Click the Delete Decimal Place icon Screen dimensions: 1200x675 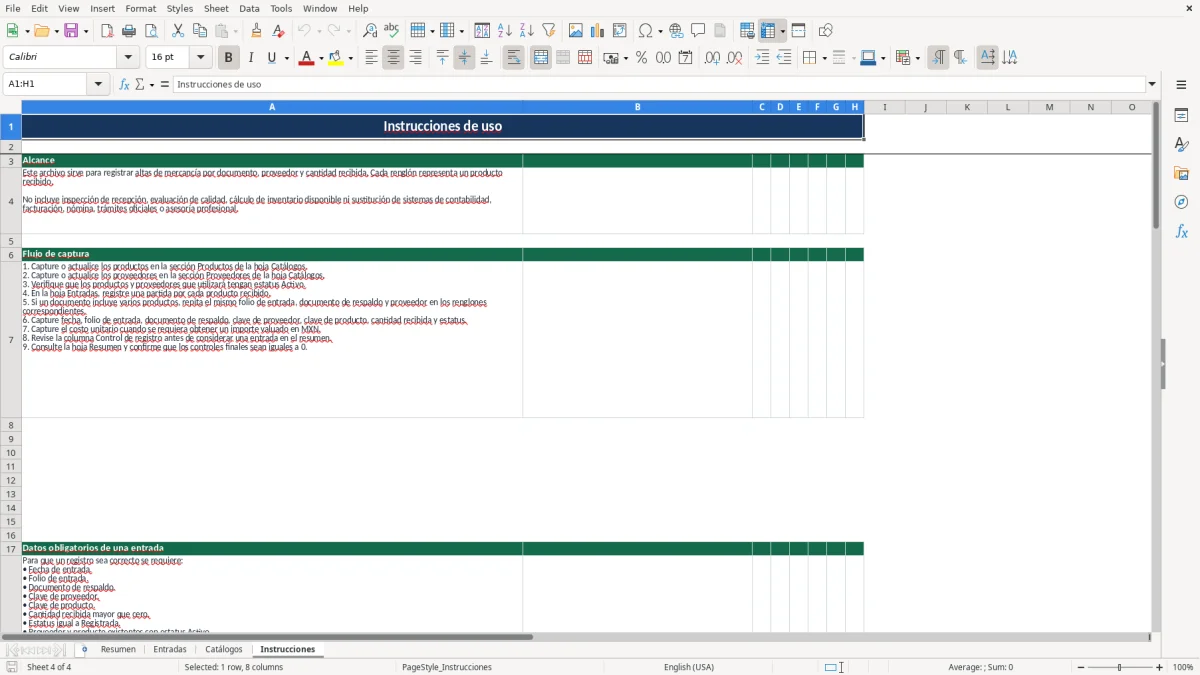pyautogui.click(x=734, y=58)
